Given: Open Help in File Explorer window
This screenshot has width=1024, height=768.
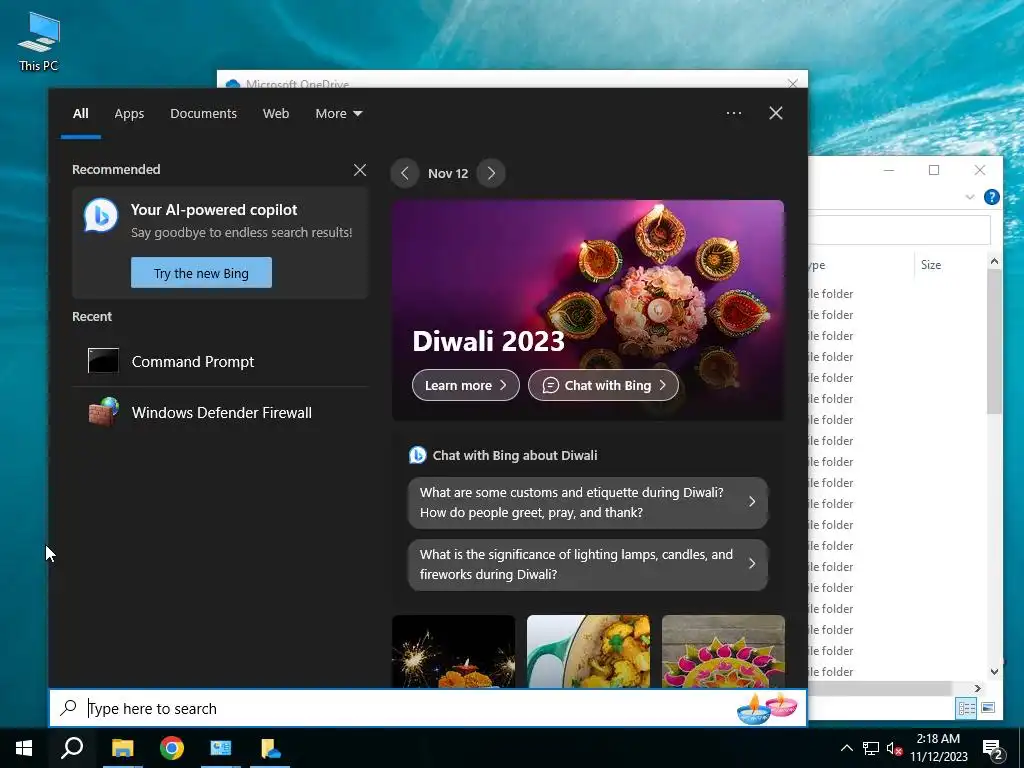Looking at the screenshot, I should (991, 197).
